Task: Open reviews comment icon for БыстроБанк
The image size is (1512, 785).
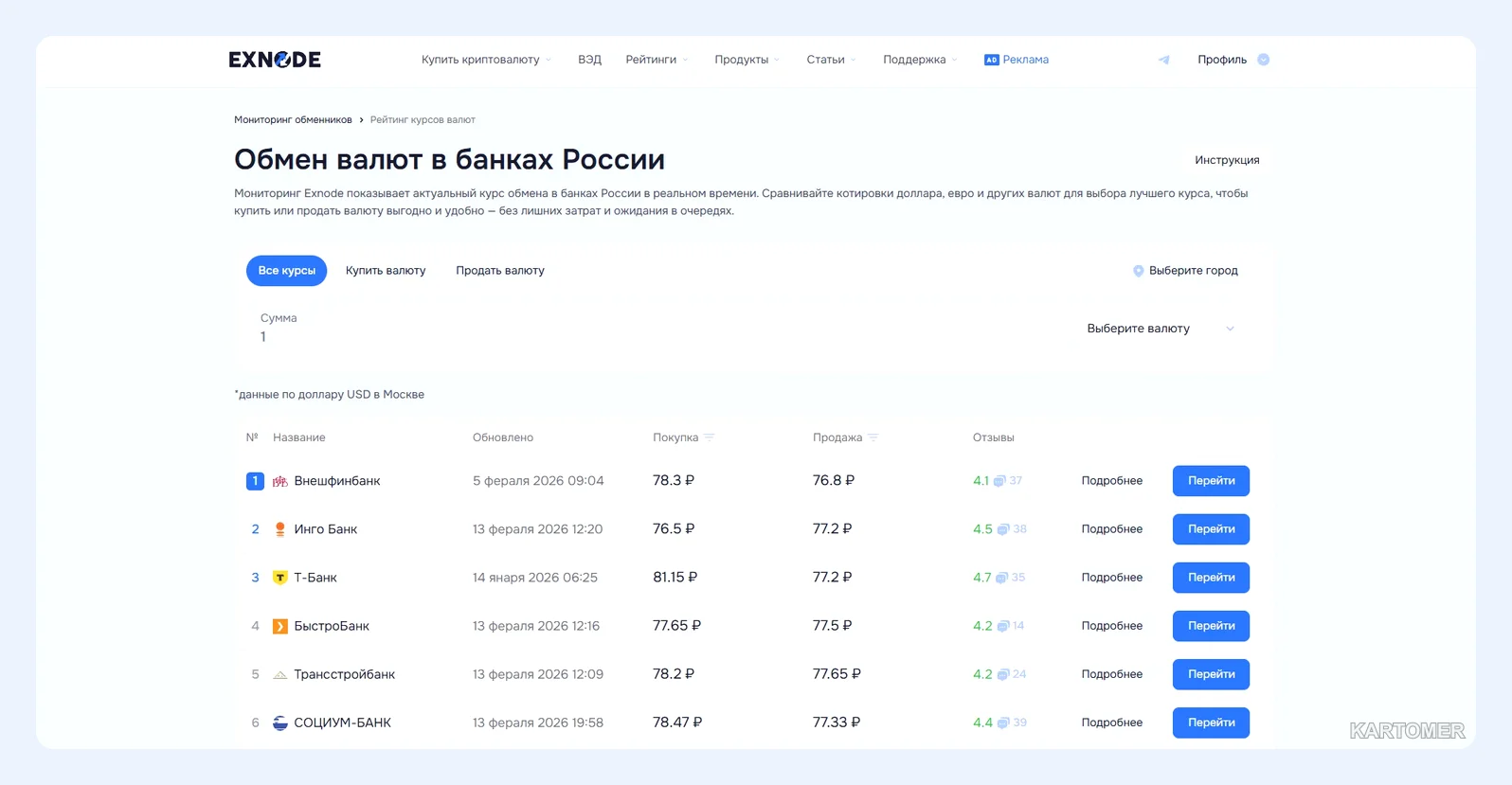Action: coord(1002,626)
